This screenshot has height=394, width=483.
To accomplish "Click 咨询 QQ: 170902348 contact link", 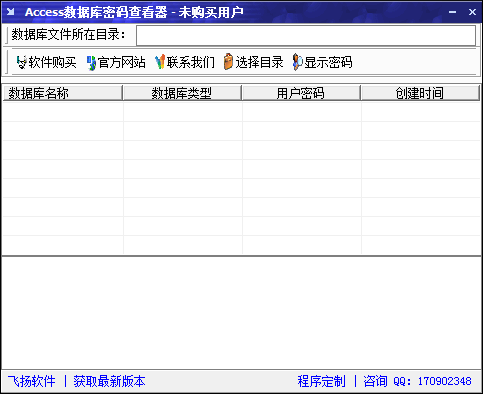I will (417, 381).
